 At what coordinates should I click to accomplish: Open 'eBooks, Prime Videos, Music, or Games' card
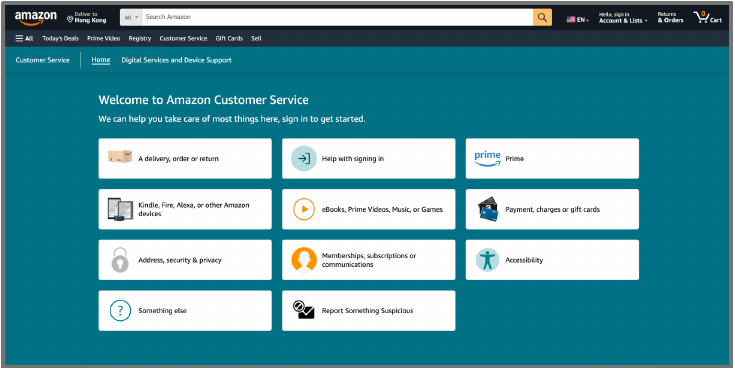pyautogui.click(x=368, y=209)
